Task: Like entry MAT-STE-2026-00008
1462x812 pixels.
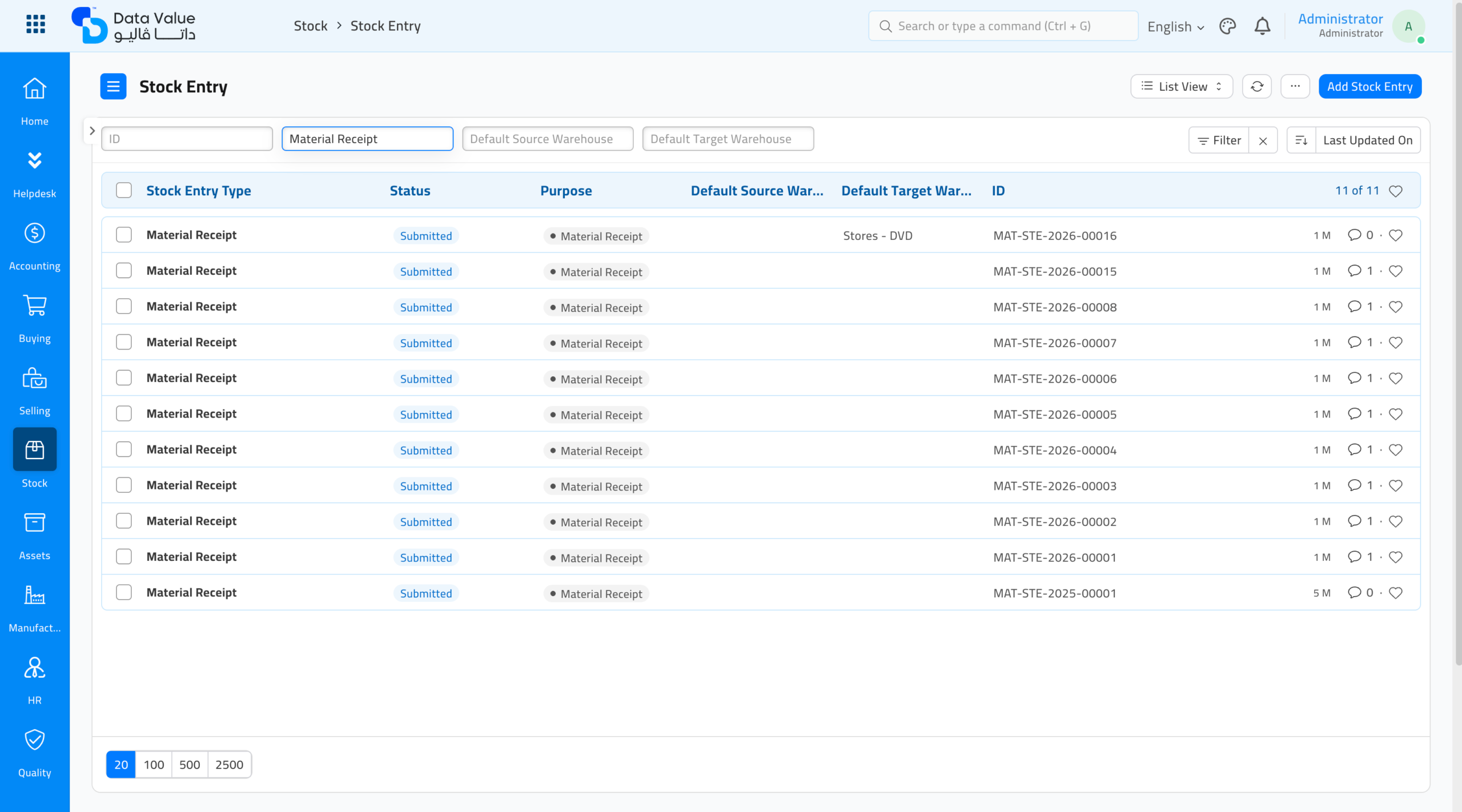Action: (1396, 307)
